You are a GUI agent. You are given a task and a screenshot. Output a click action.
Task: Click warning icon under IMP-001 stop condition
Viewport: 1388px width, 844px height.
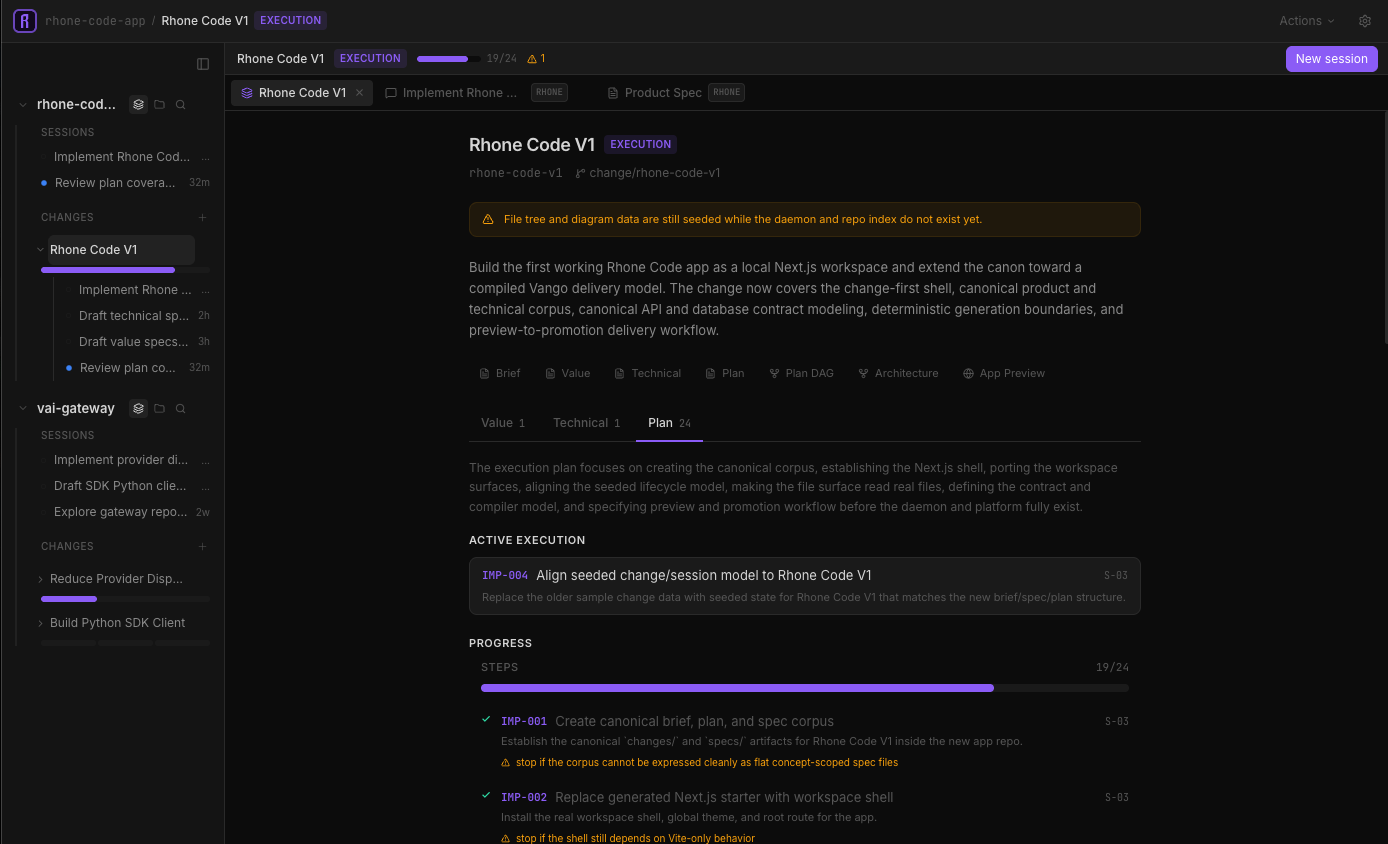pos(506,762)
